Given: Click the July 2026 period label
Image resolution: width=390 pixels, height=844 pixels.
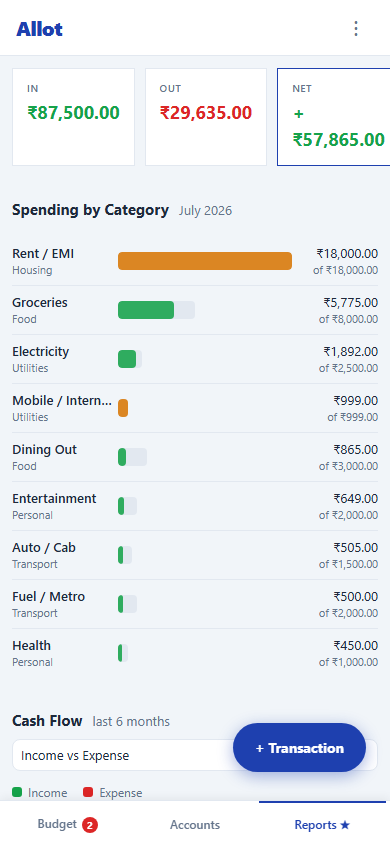Looking at the screenshot, I should [x=205, y=210].
